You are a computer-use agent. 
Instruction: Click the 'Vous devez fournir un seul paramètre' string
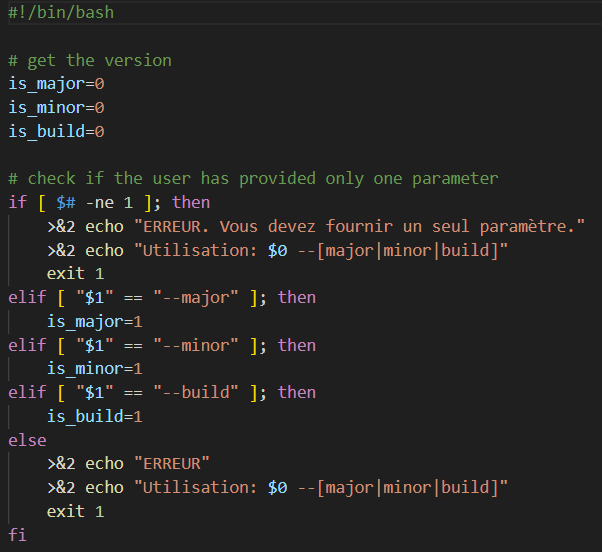pos(359,226)
